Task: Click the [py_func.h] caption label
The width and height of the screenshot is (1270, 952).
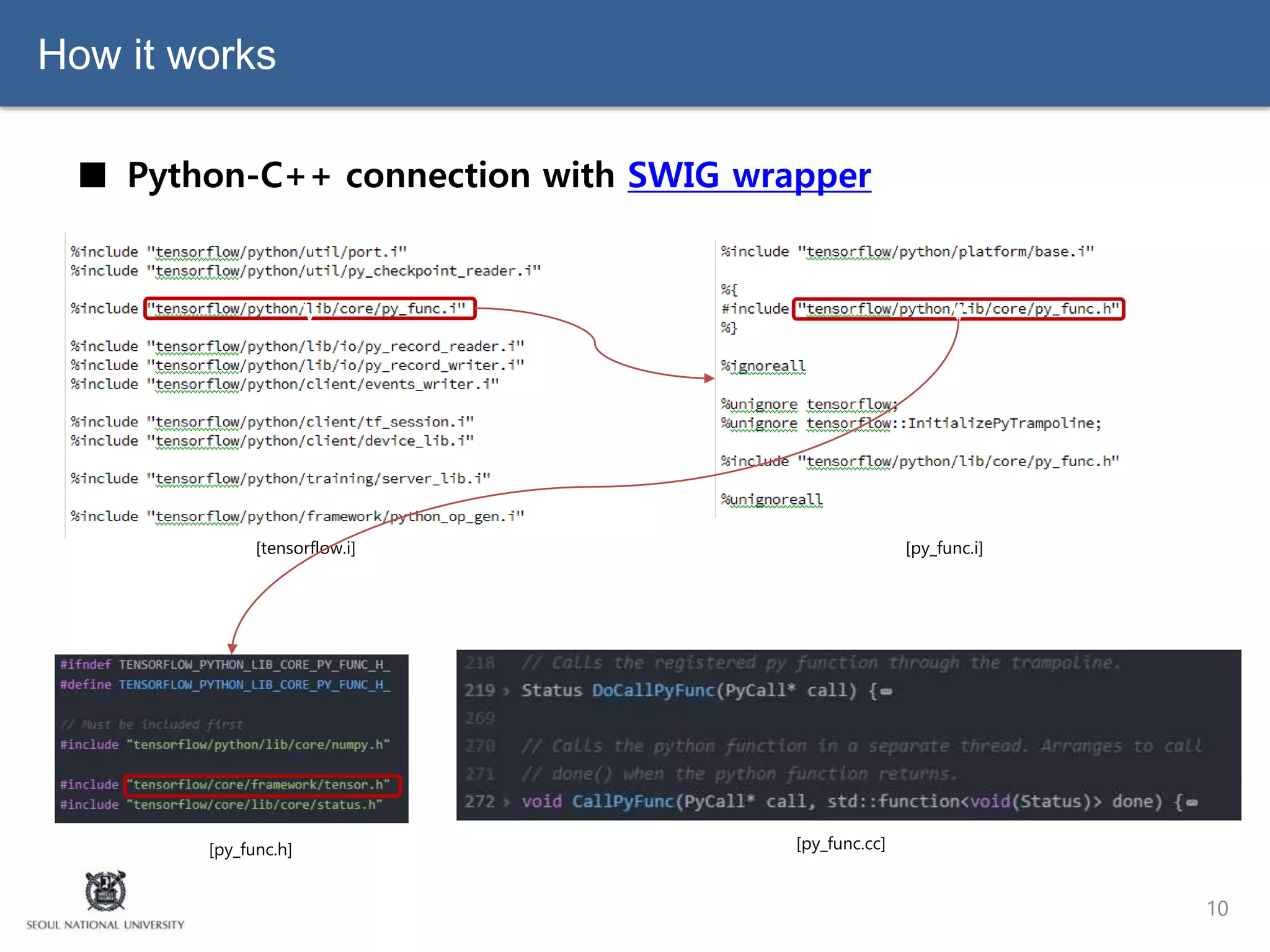Action: point(251,849)
